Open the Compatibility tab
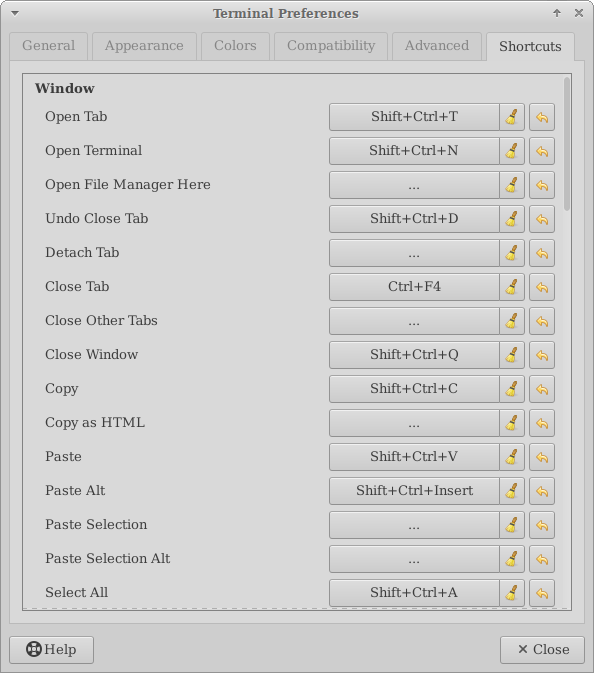Image resolution: width=594 pixels, height=673 pixels. point(331,46)
